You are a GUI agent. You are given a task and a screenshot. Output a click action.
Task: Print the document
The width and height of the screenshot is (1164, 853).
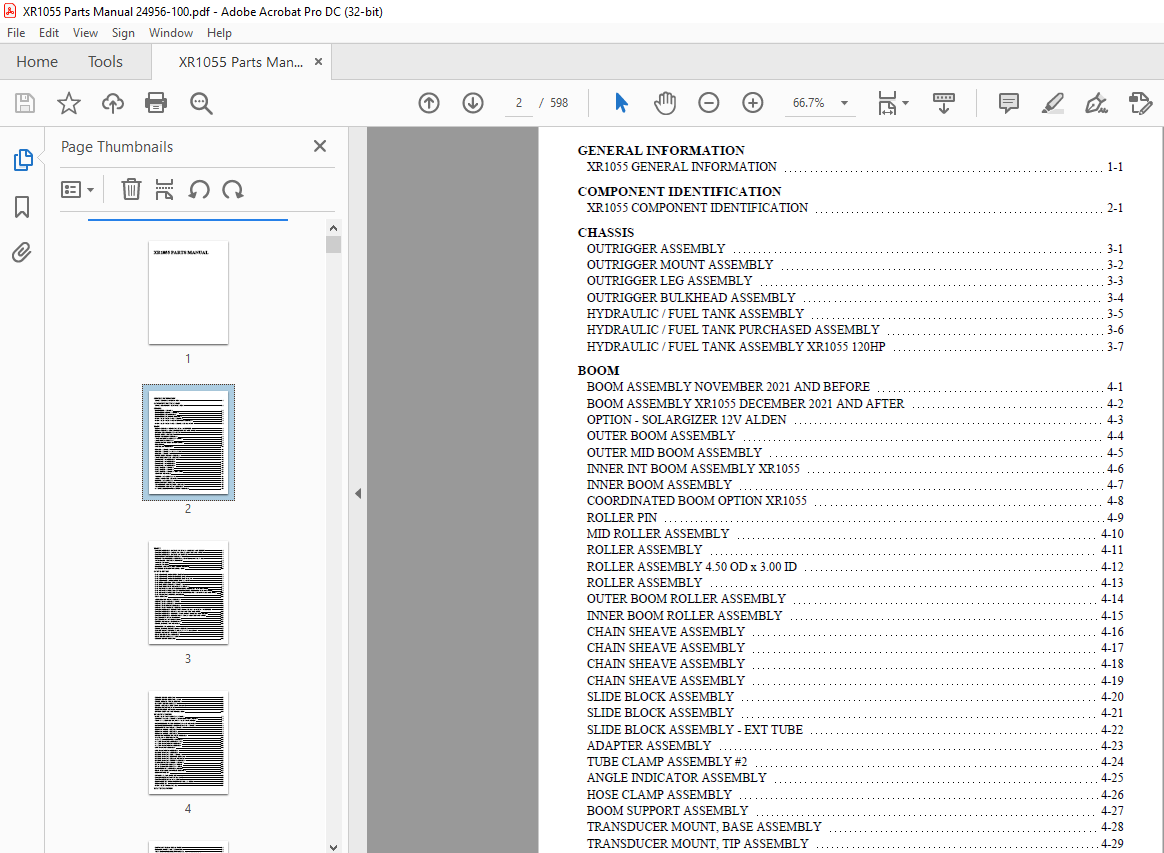click(x=156, y=103)
